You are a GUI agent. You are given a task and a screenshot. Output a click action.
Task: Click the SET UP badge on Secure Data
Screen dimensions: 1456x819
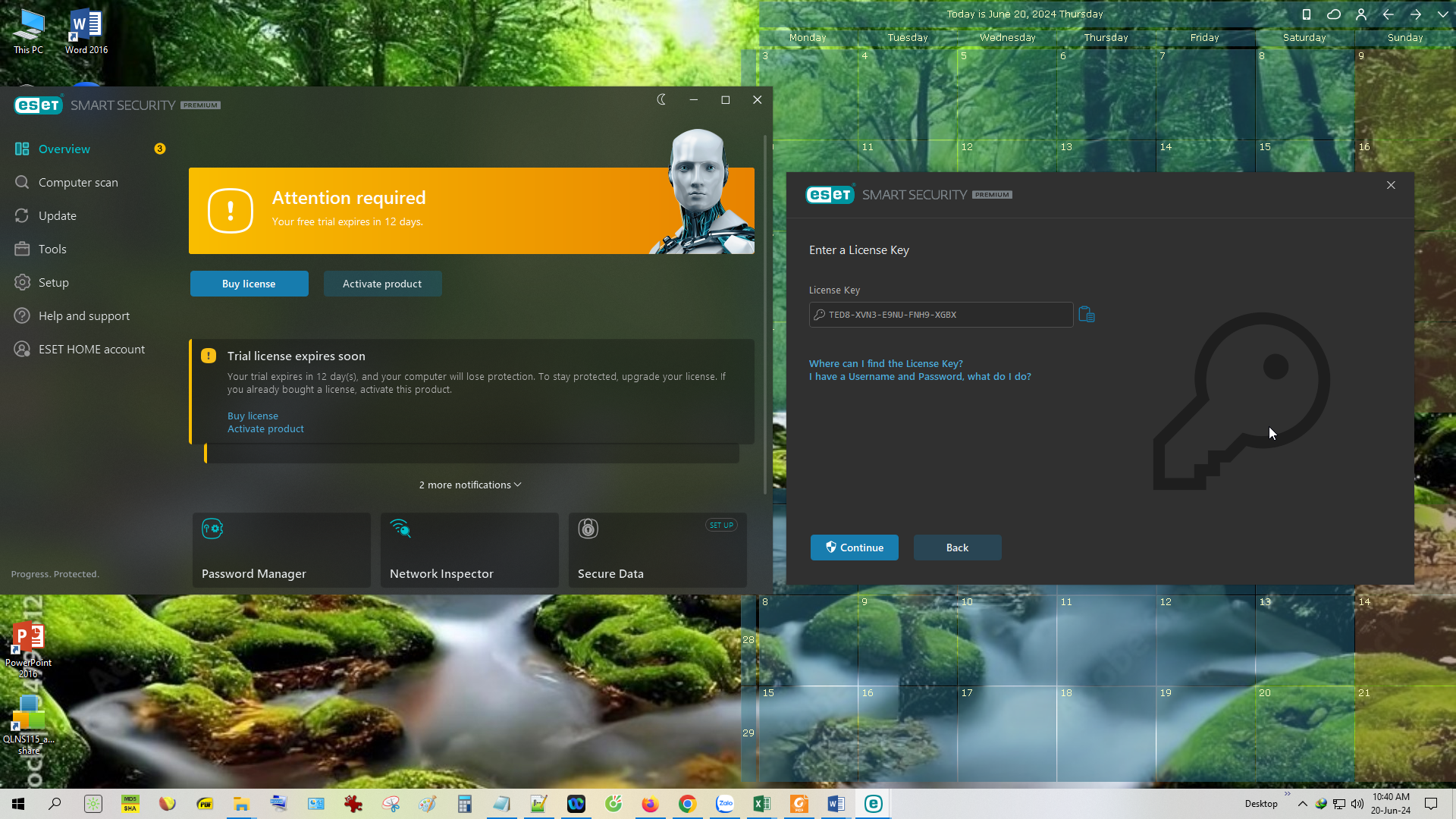pyautogui.click(x=721, y=525)
